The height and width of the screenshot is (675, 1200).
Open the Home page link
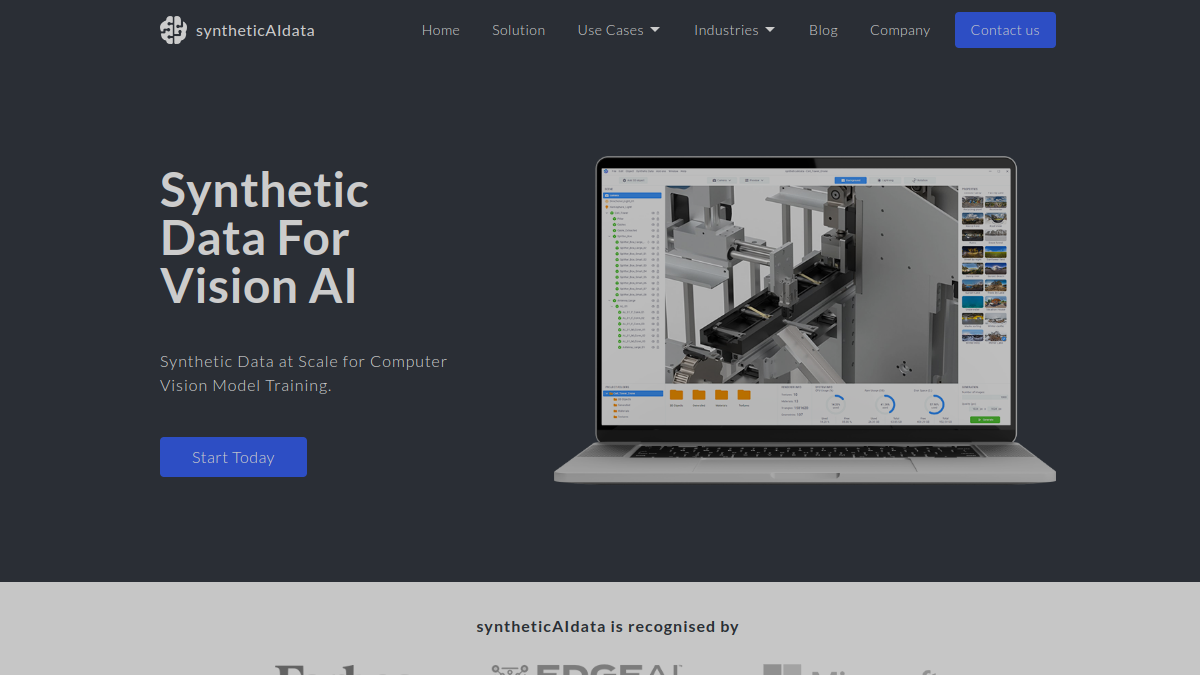point(441,30)
